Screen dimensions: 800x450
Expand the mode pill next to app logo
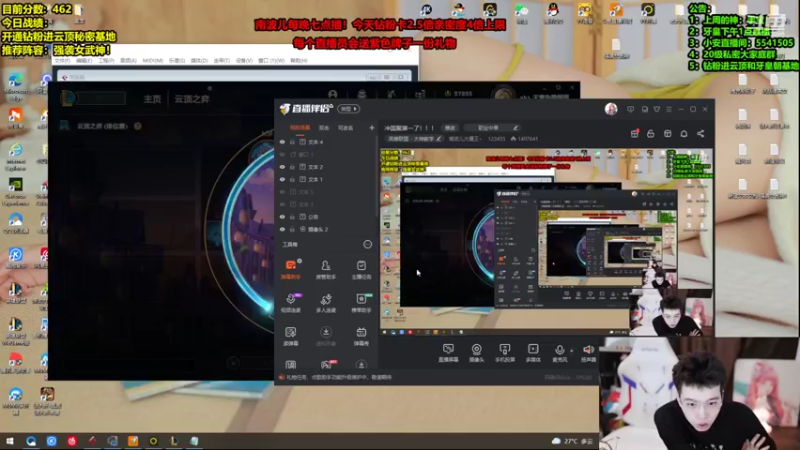click(x=349, y=109)
